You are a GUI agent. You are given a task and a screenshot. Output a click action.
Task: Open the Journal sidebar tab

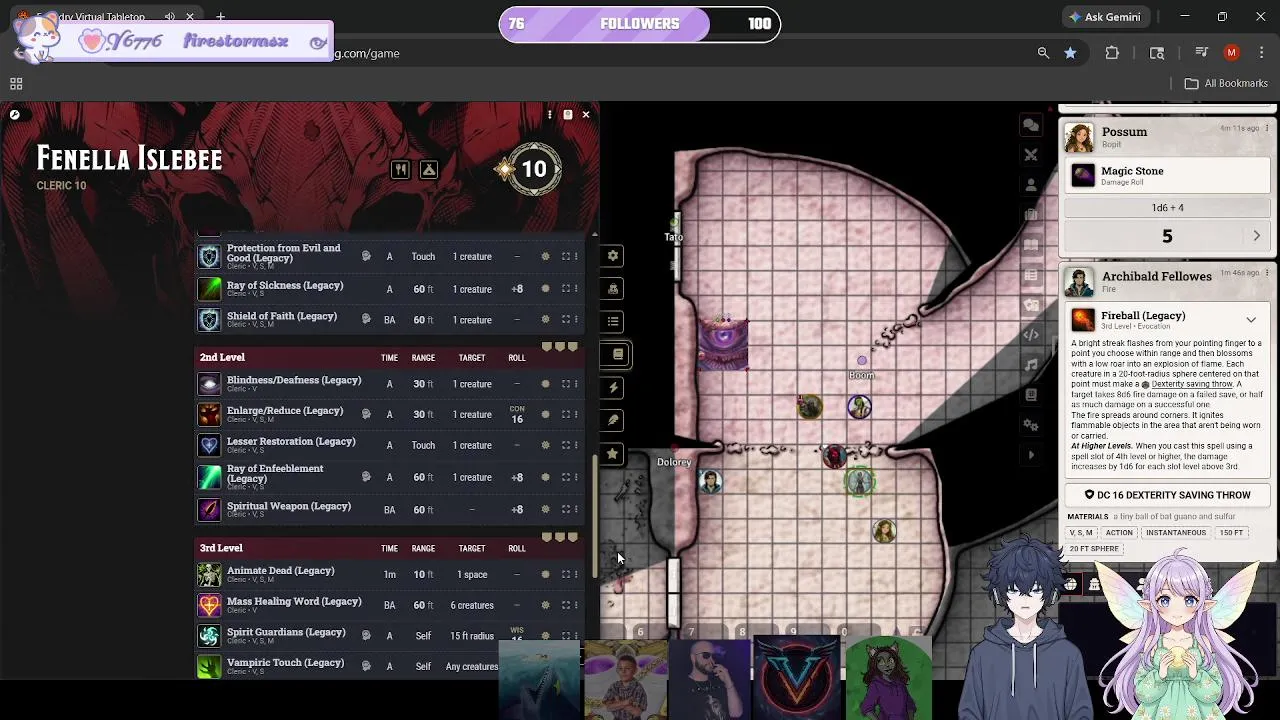[1031, 245]
